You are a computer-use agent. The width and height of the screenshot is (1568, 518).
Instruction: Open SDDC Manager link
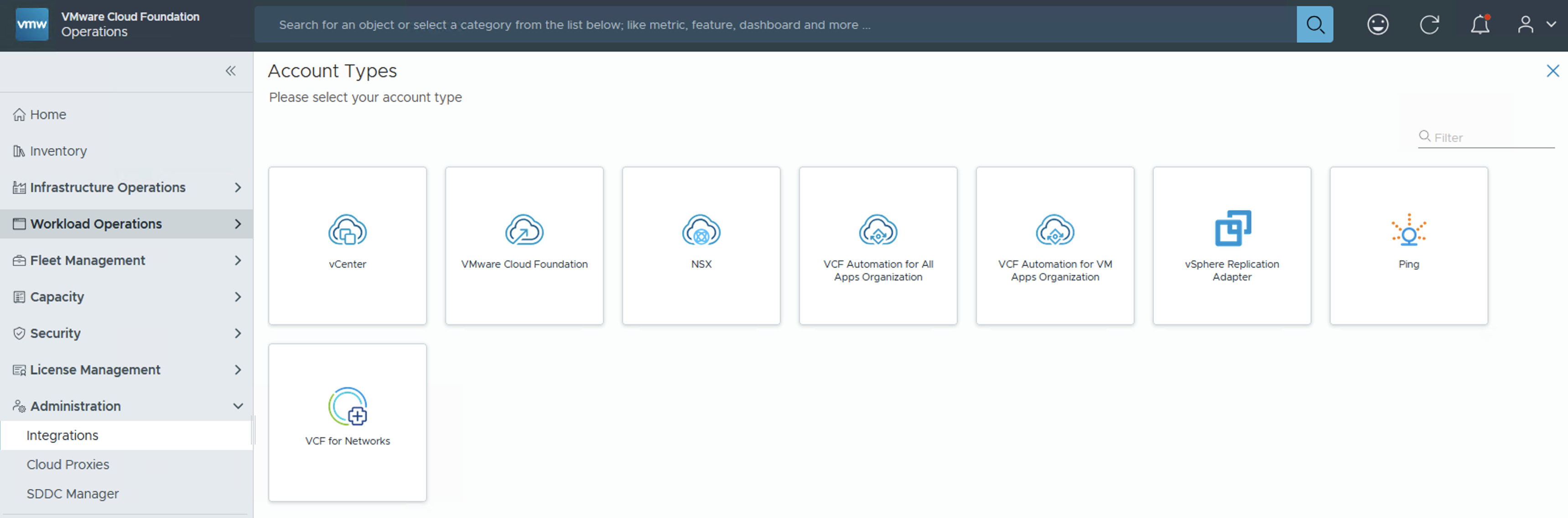pos(73,494)
